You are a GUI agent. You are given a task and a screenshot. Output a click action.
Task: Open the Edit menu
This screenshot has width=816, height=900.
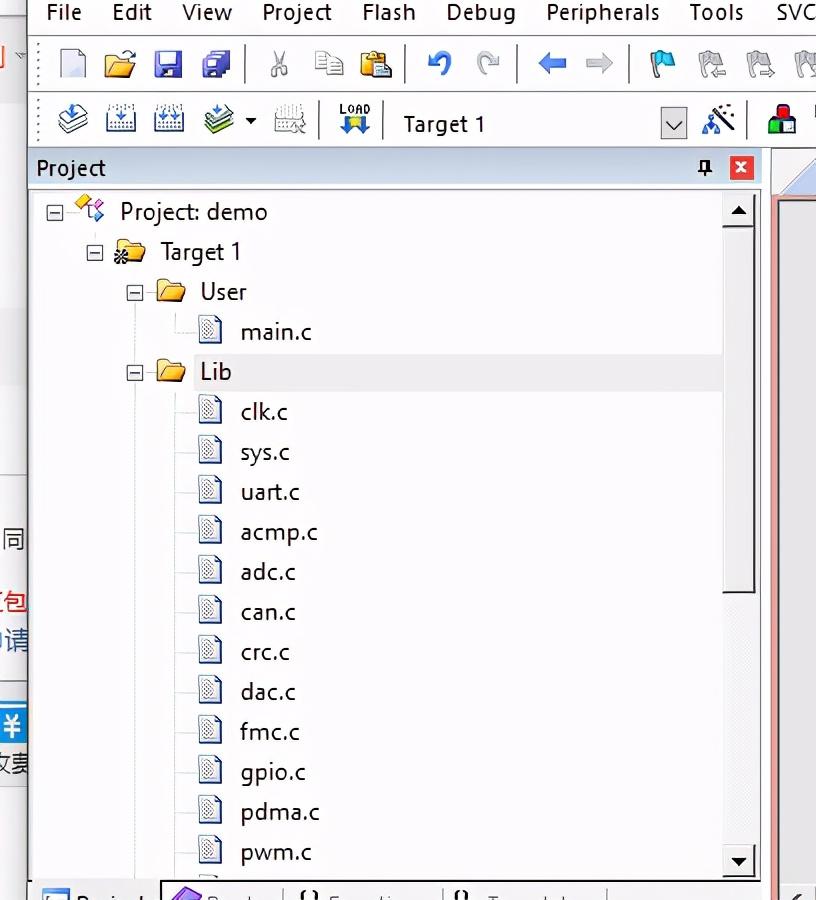132,13
